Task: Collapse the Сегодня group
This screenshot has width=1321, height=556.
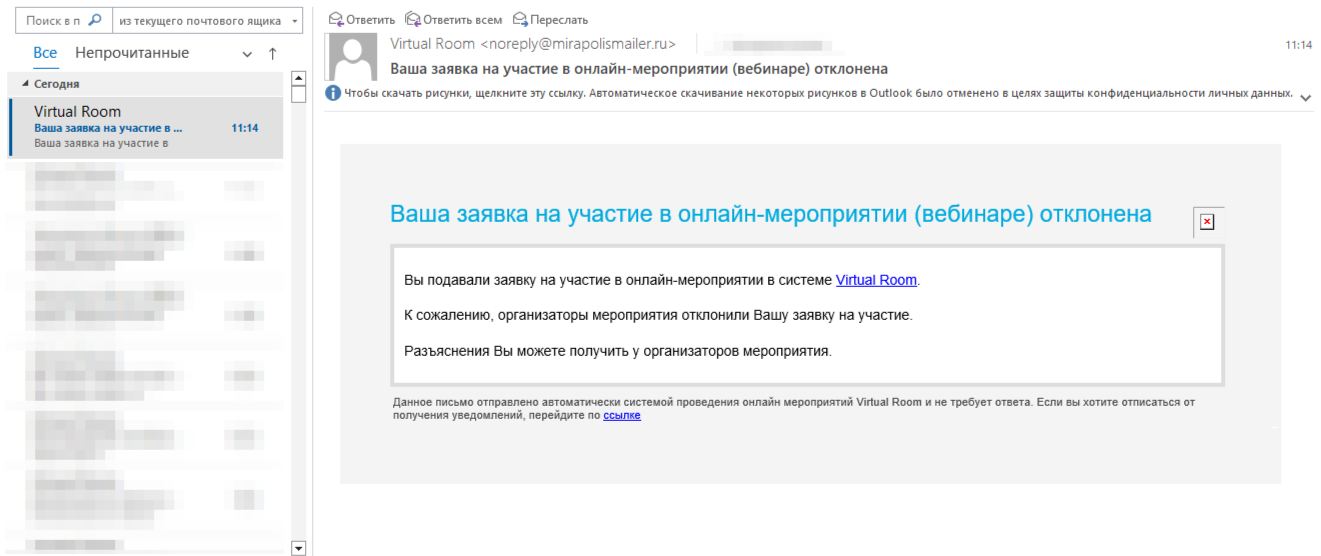Action: (x=26, y=84)
